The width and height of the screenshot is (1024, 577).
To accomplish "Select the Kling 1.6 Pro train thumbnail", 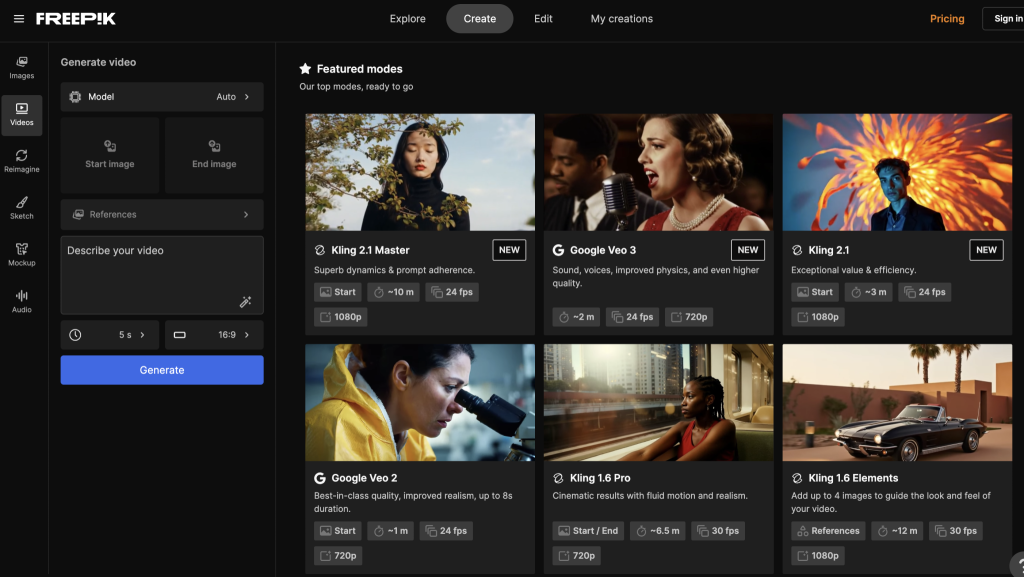I will (658, 403).
